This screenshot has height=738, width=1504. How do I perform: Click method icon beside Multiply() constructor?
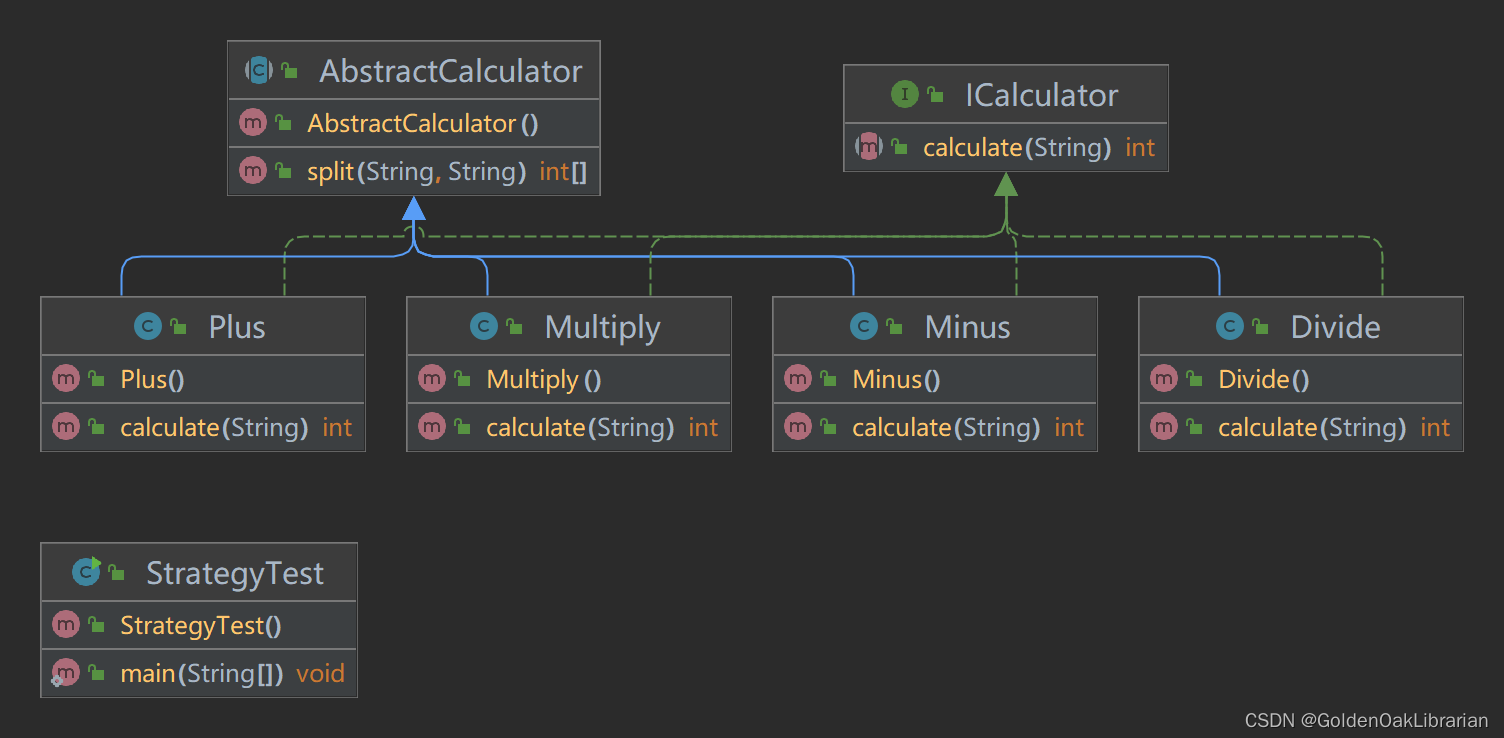click(432, 379)
